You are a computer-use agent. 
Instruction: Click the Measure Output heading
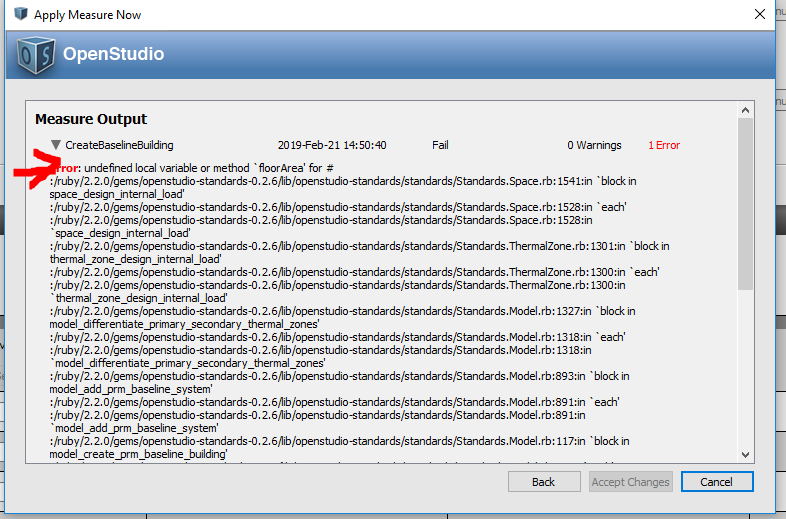(x=91, y=119)
